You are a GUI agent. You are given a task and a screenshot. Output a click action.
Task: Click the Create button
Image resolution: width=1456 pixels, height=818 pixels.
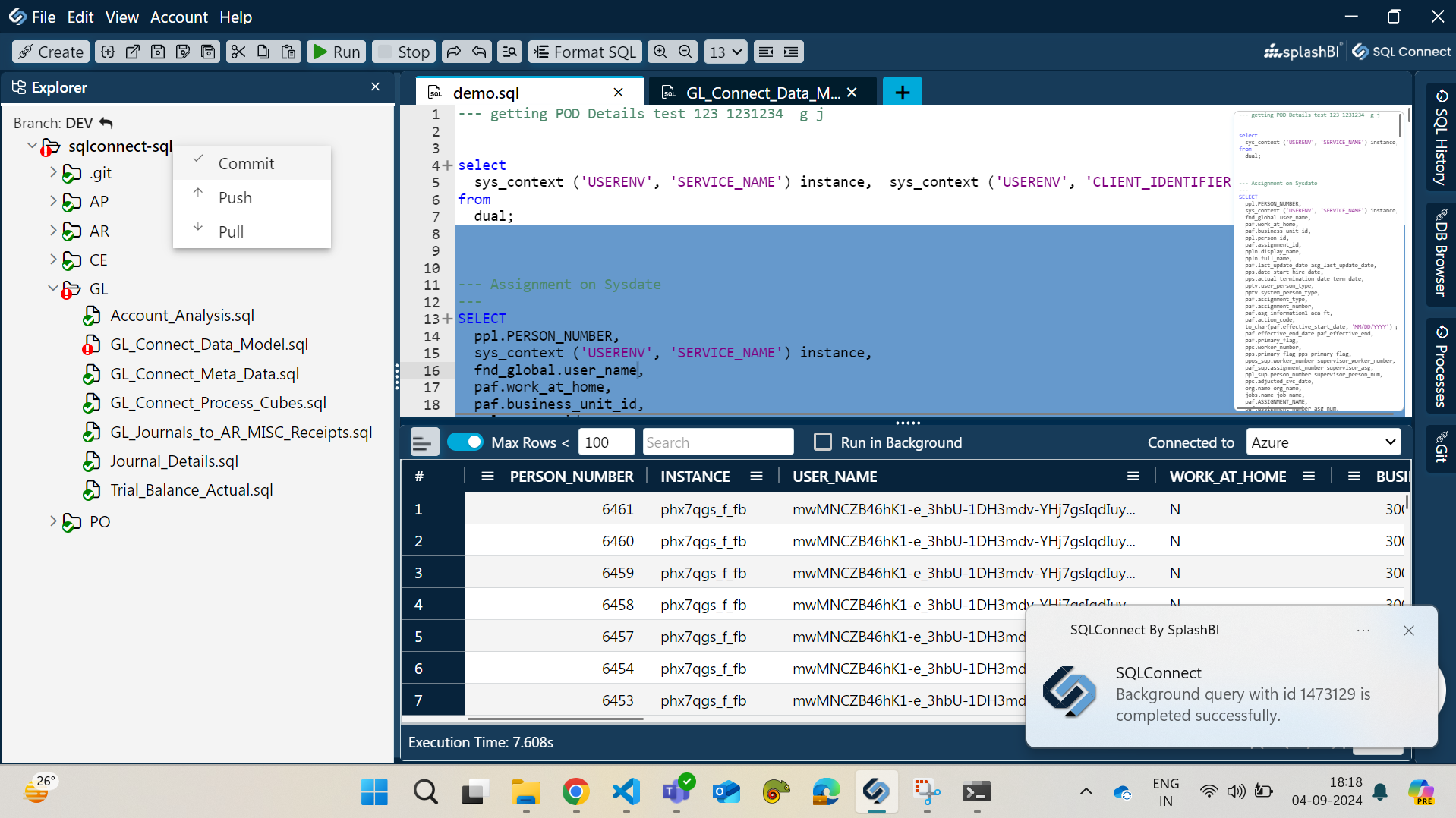[50, 52]
